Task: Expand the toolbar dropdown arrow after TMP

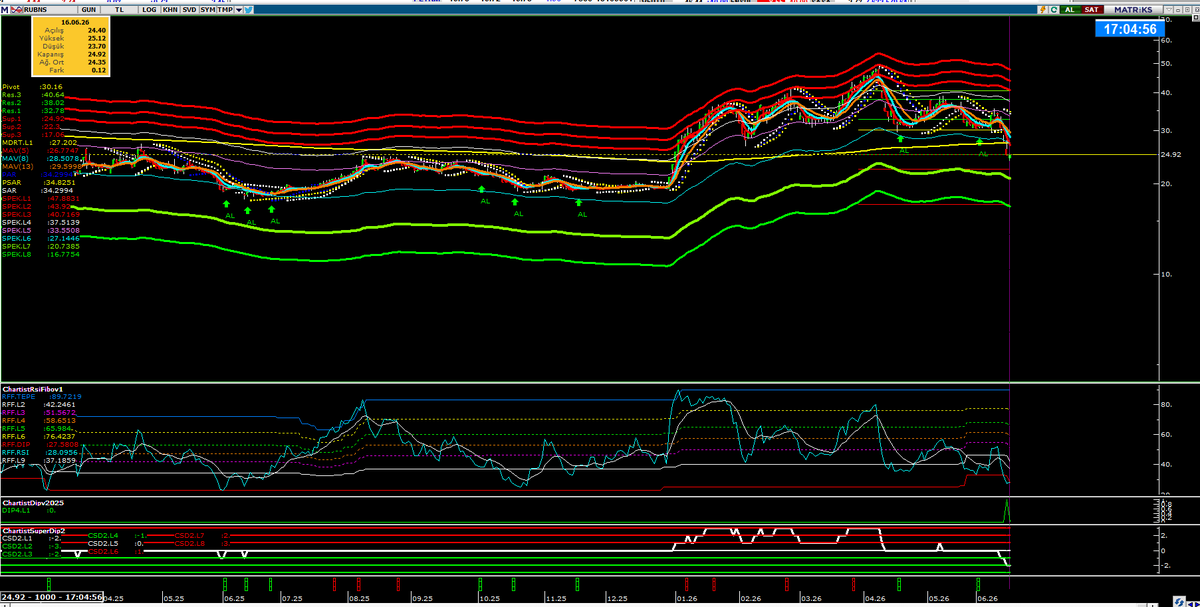Action: 239,9
